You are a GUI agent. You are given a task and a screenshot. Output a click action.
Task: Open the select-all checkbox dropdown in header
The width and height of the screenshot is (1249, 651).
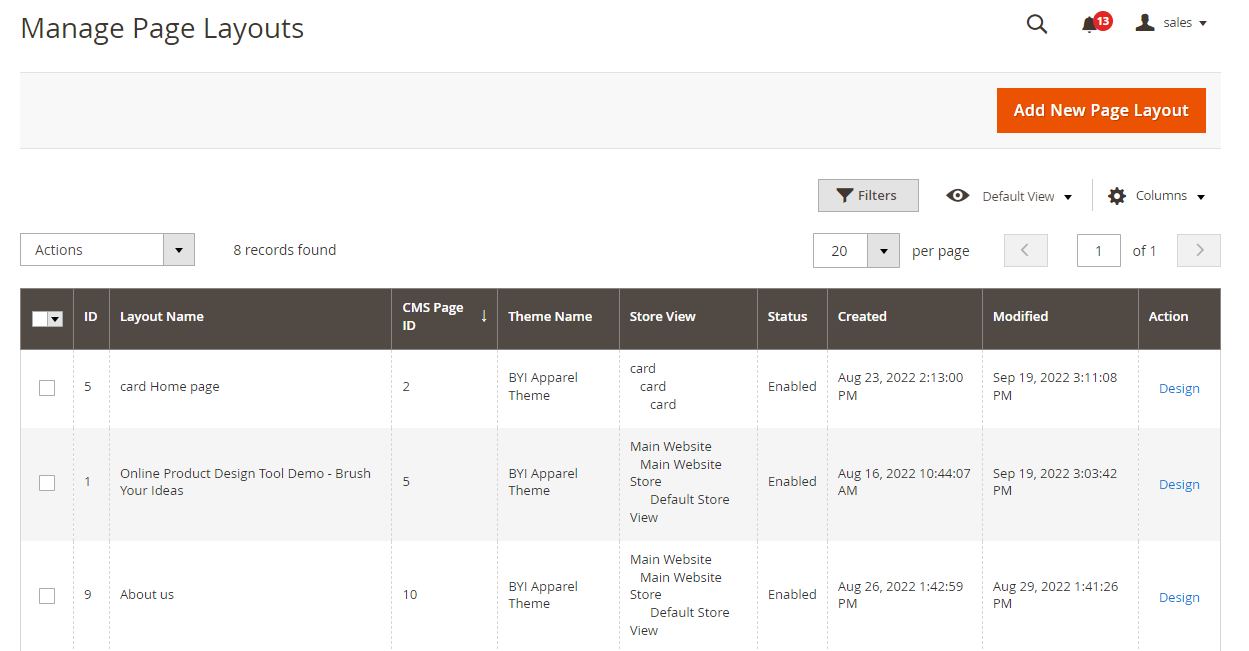click(x=55, y=319)
